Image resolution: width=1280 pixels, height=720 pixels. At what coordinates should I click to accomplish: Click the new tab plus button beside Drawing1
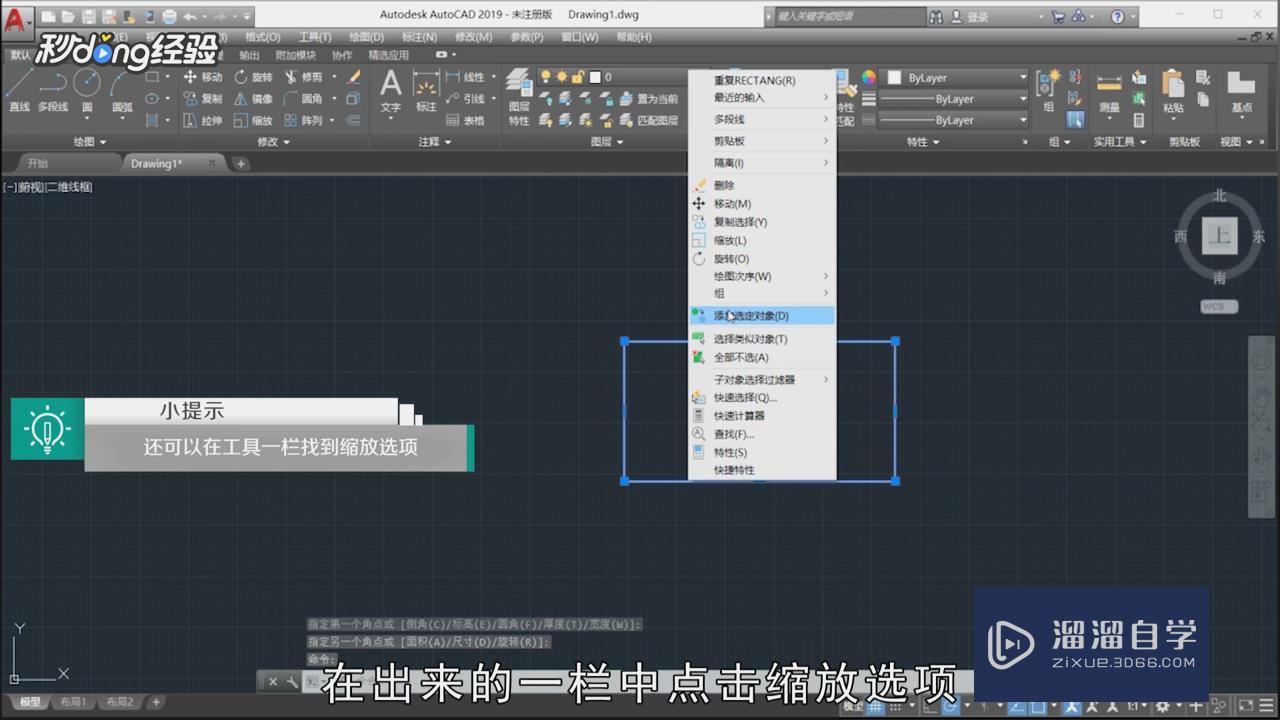point(241,163)
